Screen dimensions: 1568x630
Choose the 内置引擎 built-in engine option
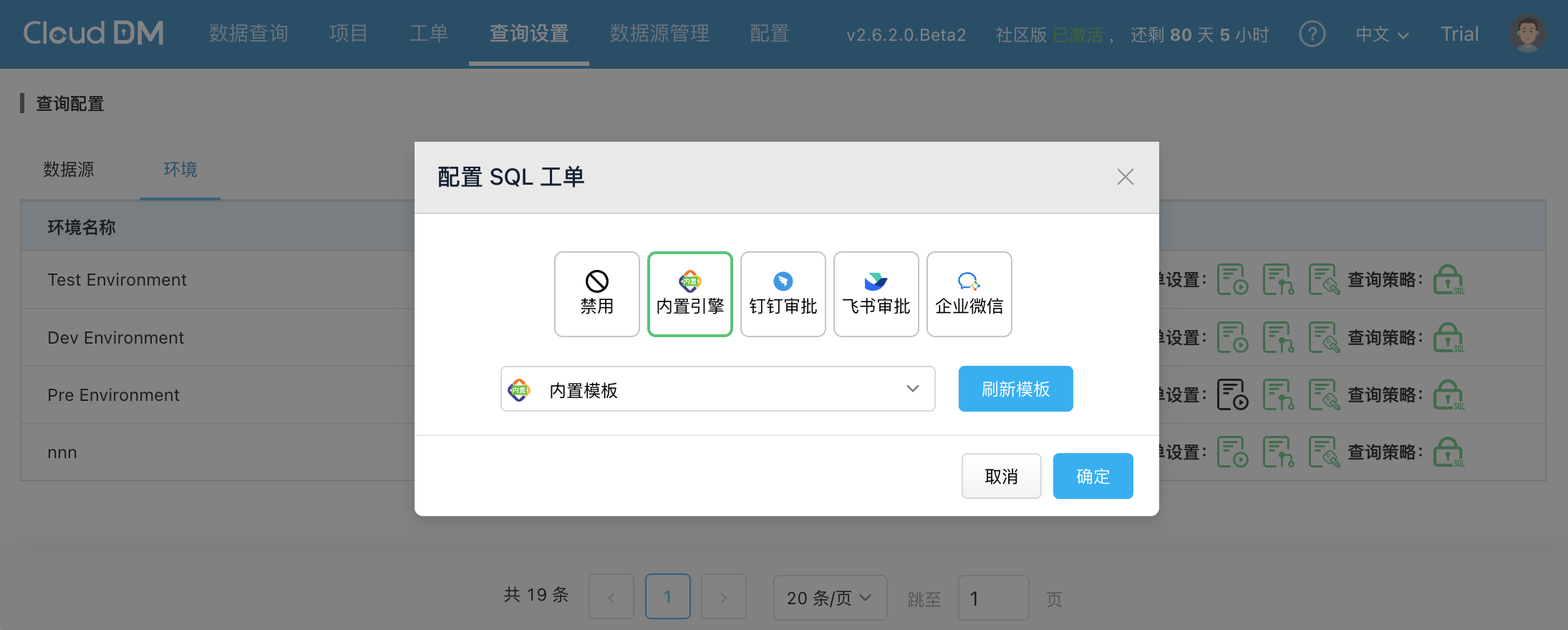689,294
